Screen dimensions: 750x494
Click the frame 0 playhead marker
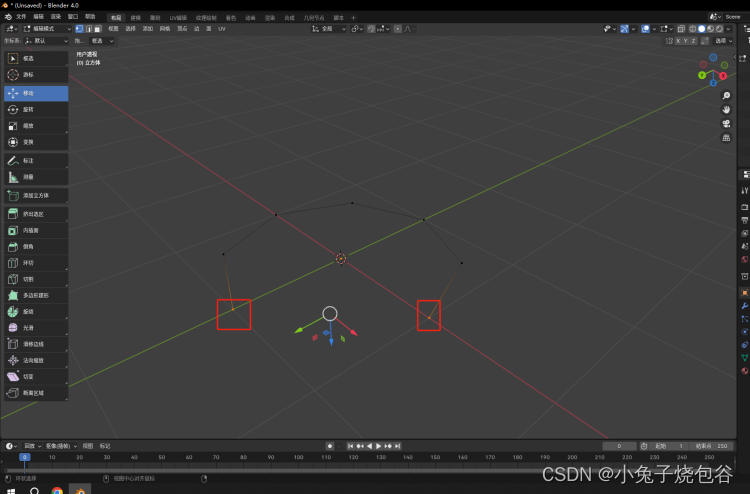pos(24,457)
